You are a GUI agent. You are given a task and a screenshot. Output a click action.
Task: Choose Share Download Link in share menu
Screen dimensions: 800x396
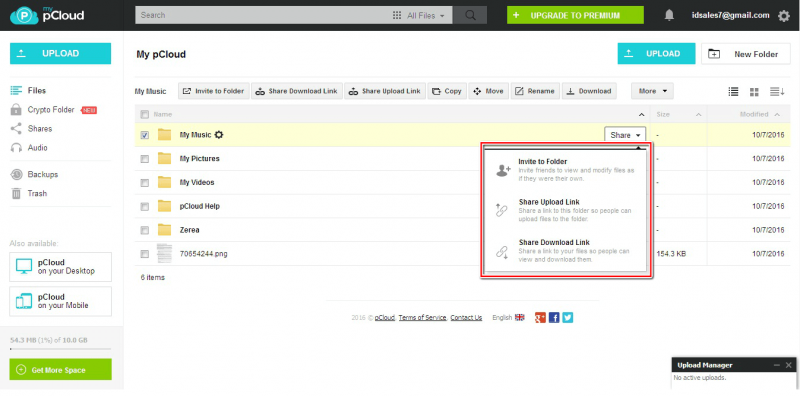(x=565, y=251)
